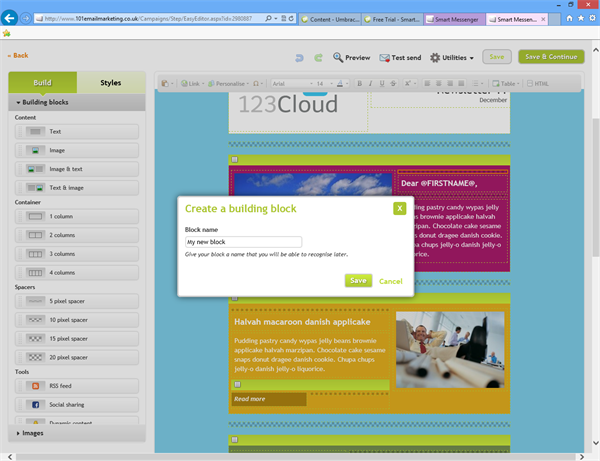Viewport: 600px width, 461px height.
Task: Go back using the Back link
Action: pyautogui.click(x=18, y=55)
